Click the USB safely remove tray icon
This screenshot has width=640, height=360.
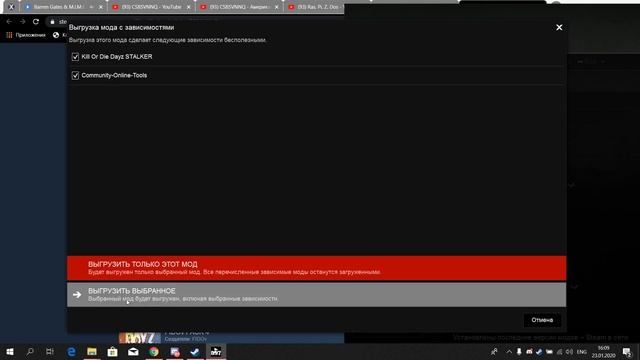tap(519, 351)
